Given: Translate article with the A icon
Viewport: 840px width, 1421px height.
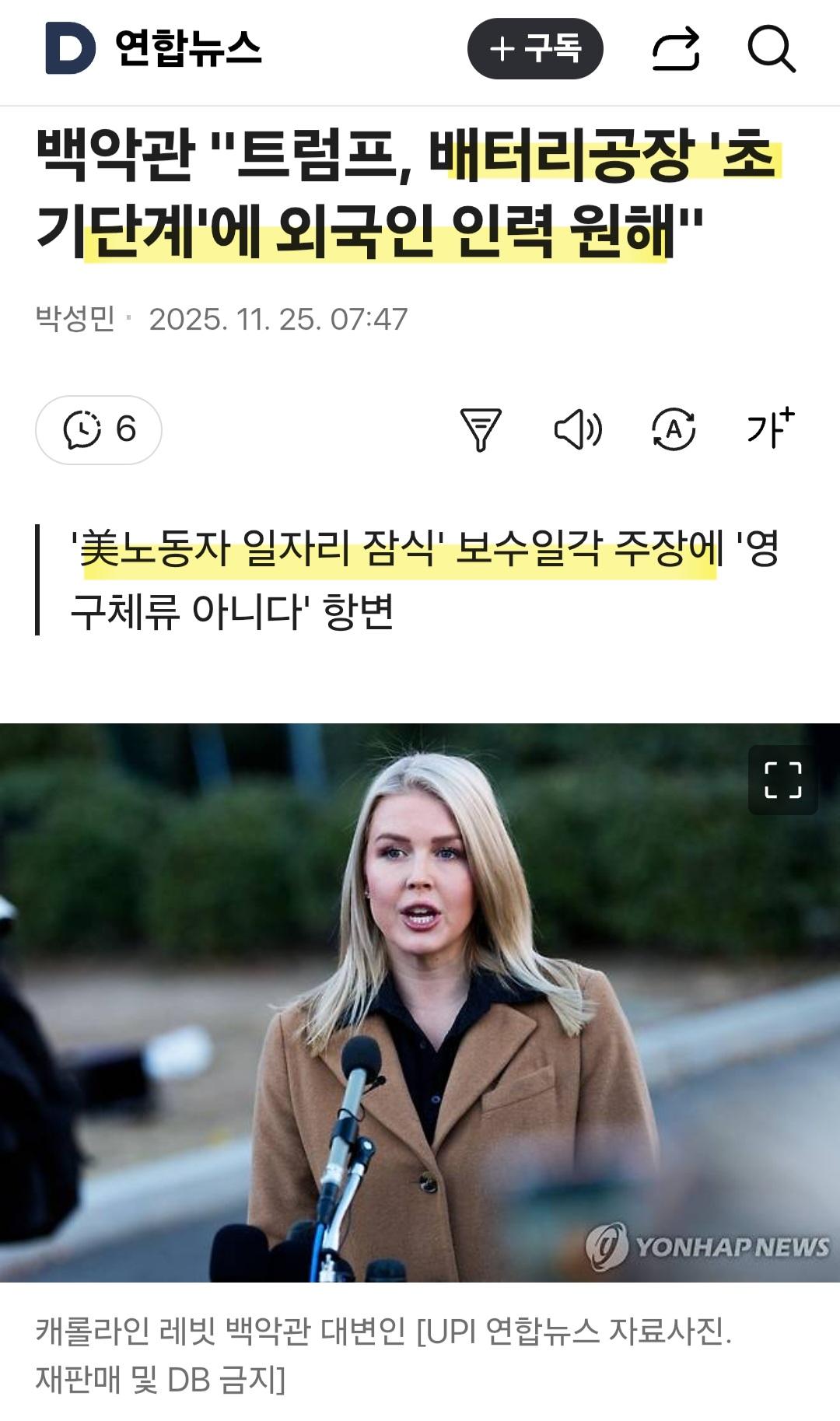Looking at the screenshot, I should coord(674,429).
